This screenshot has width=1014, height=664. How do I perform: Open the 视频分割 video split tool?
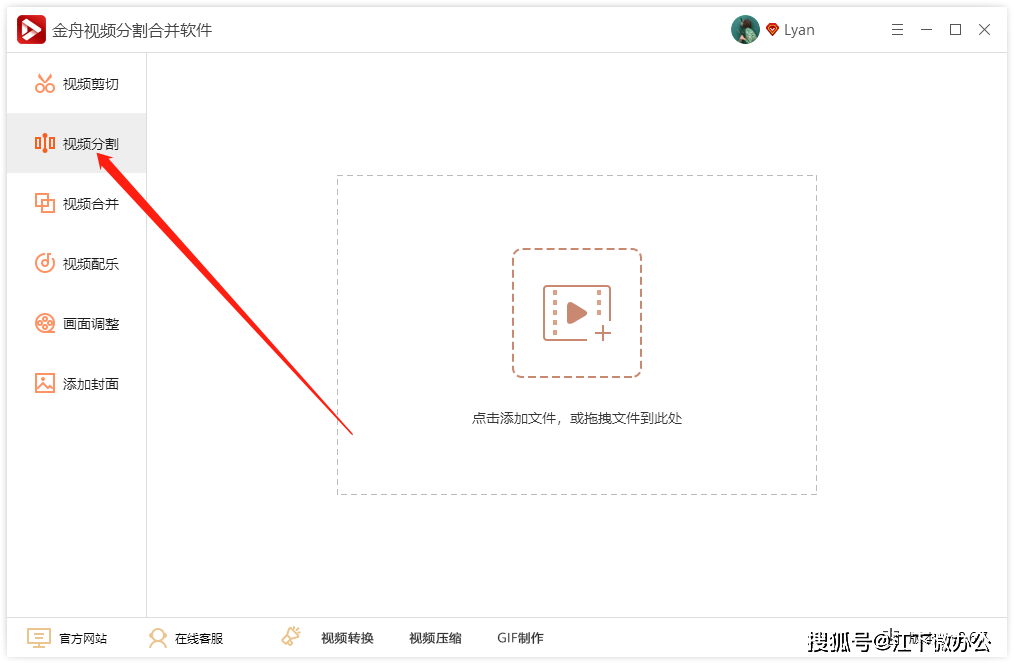click(x=73, y=143)
